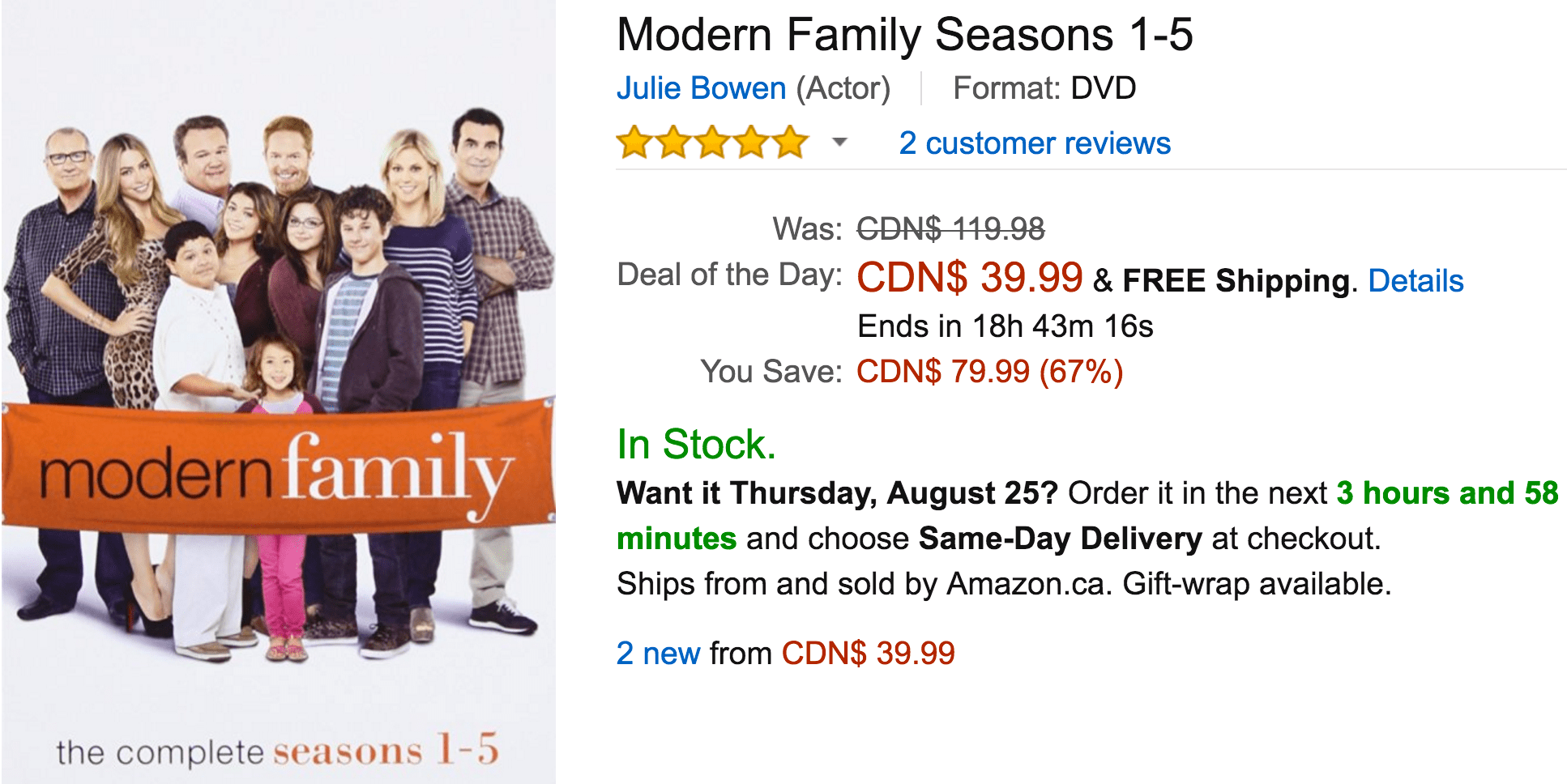The height and width of the screenshot is (784, 1567).
Task: Click the Modern Family Seasons 1-5 title
Action: [x=904, y=35]
